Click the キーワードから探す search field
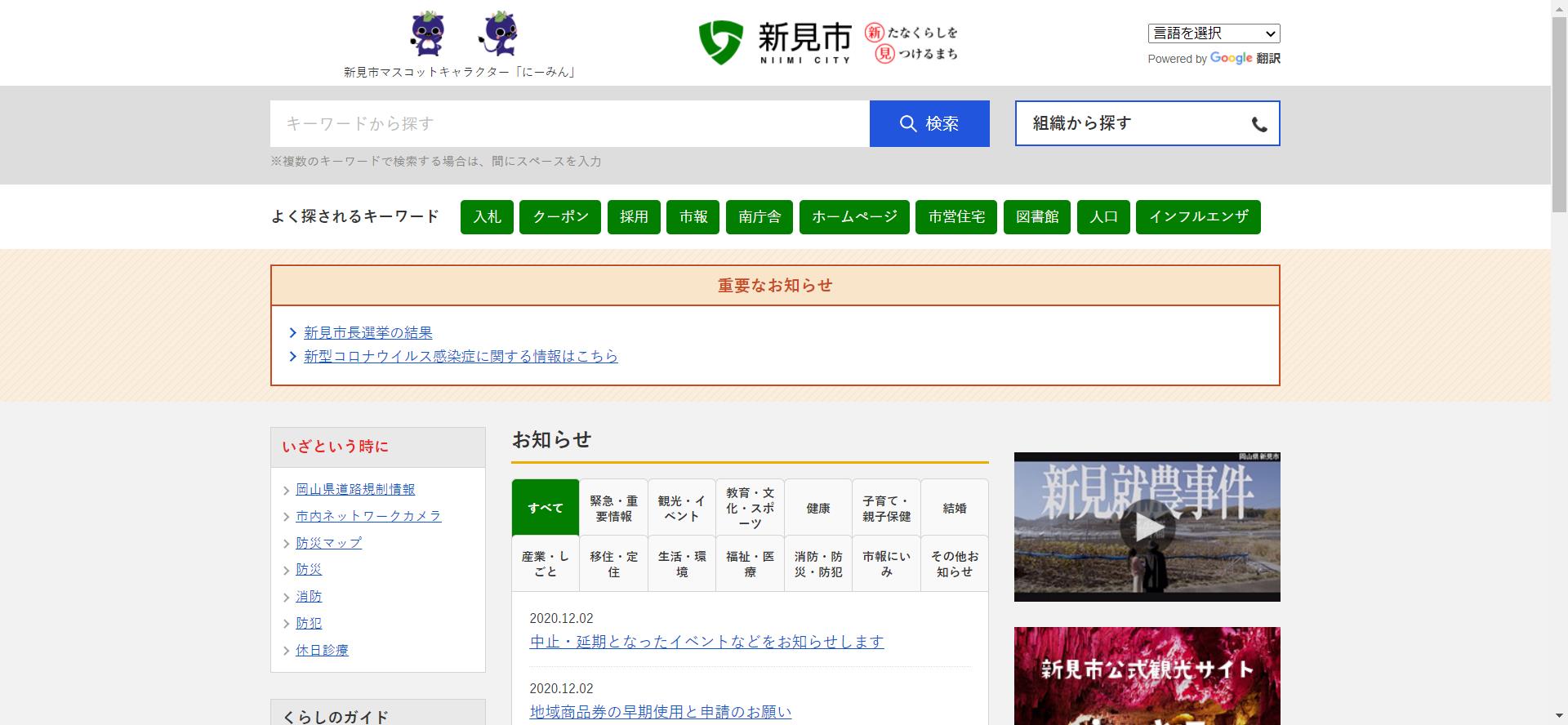This screenshot has height=725, width=1568. 569,123
